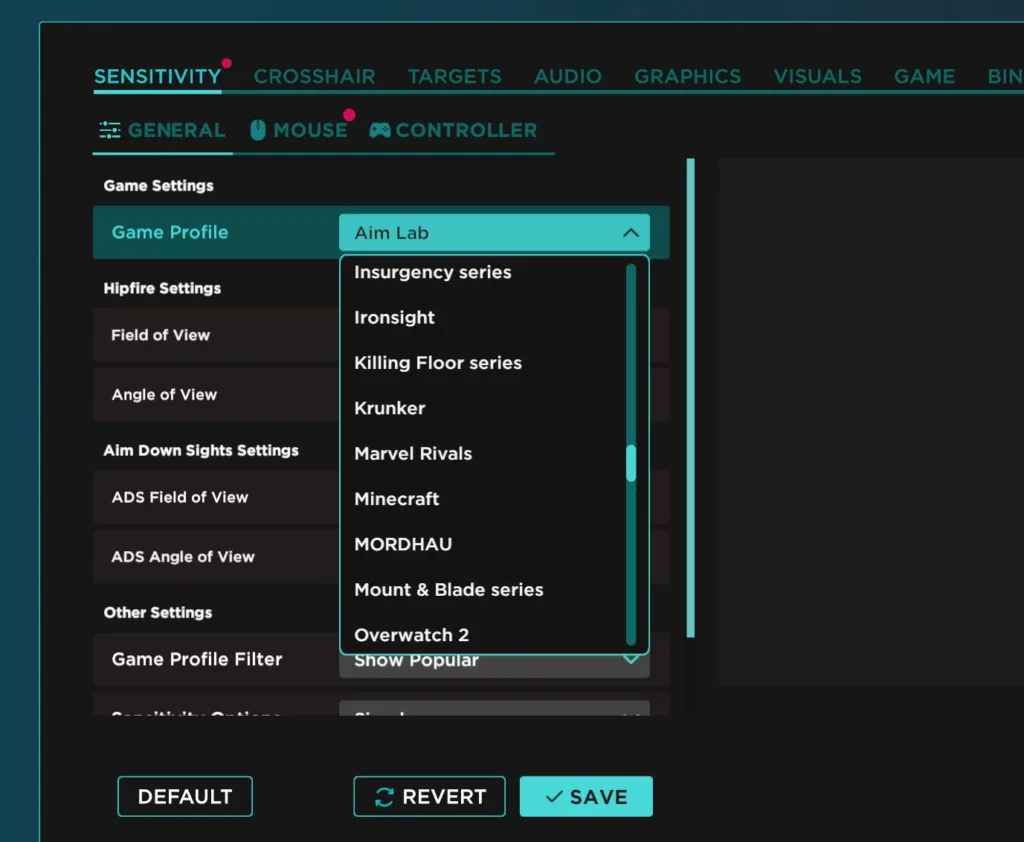Click the gamepad icon beside Controller
Image resolution: width=1024 pixels, height=842 pixels.
(380, 130)
